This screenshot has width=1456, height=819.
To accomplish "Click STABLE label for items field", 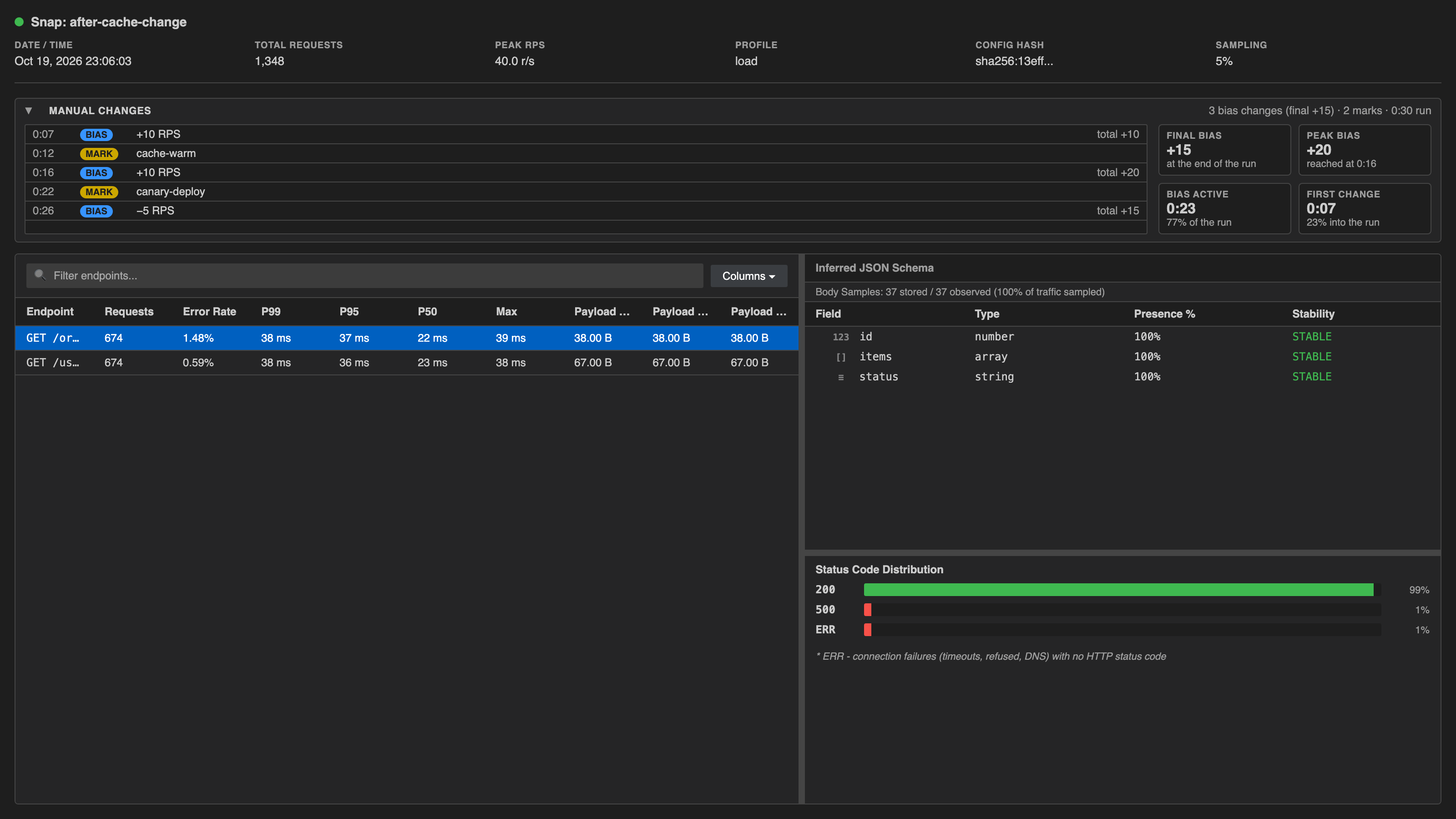I will point(1311,357).
